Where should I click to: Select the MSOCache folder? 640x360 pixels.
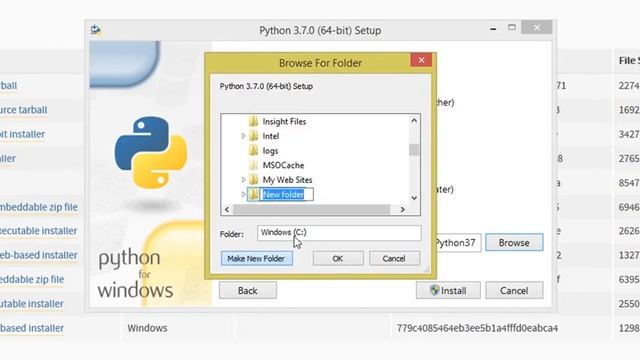pos(283,165)
